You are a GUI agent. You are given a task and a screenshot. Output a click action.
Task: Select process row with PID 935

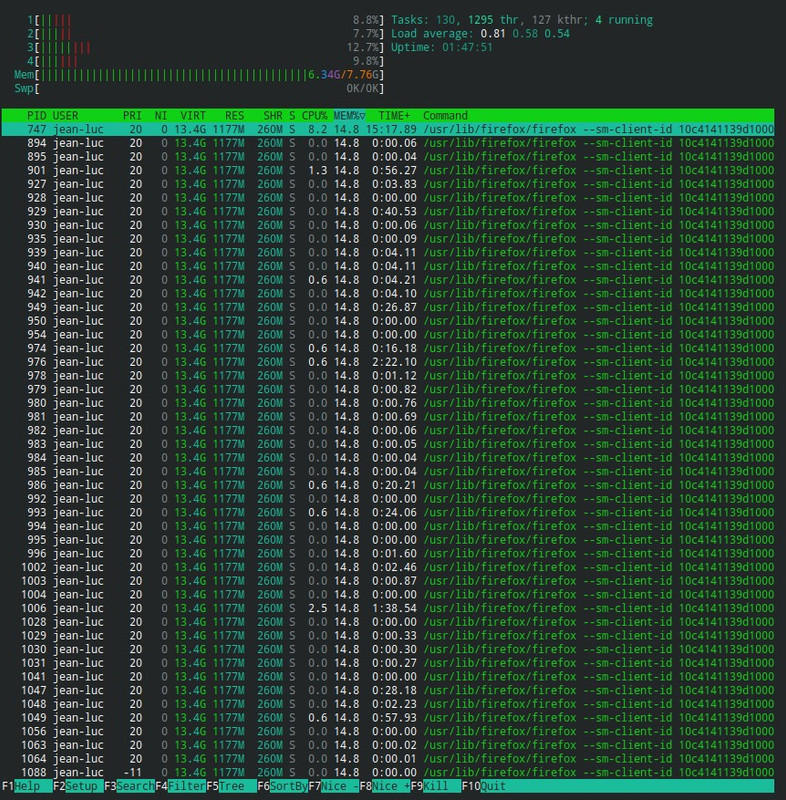388,239
